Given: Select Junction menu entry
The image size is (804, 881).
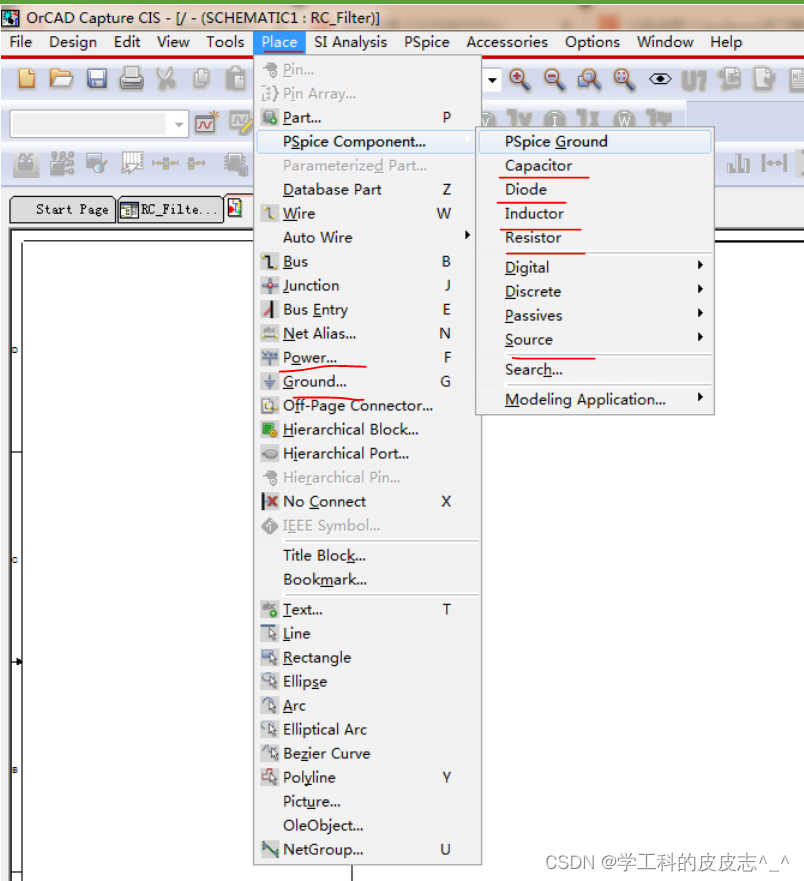Looking at the screenshot, I should [368, 285].
